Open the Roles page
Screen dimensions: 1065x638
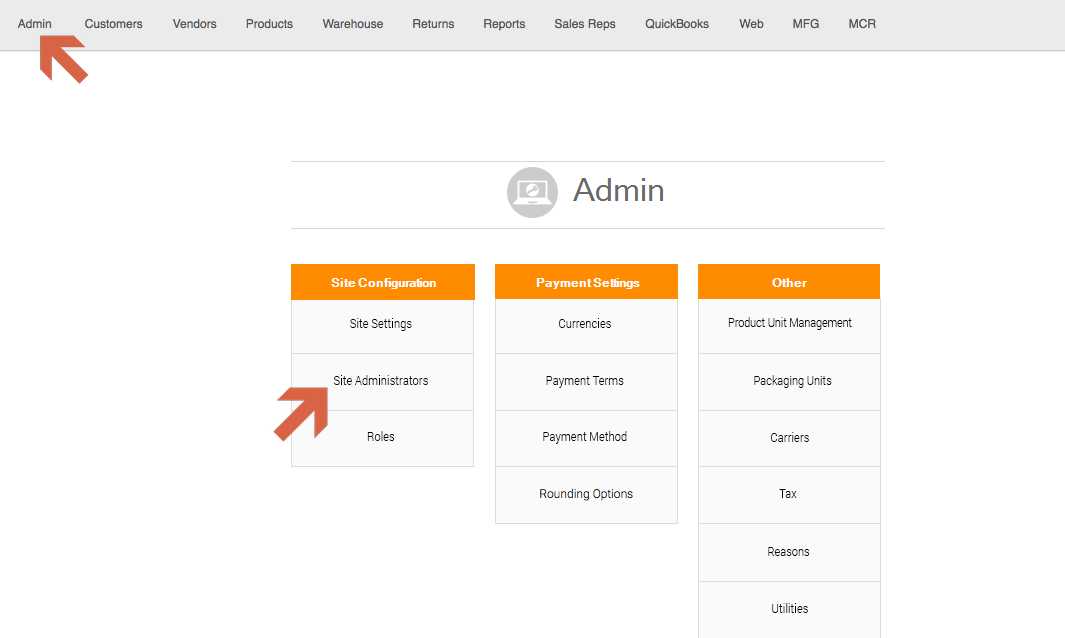click(381, 437)
